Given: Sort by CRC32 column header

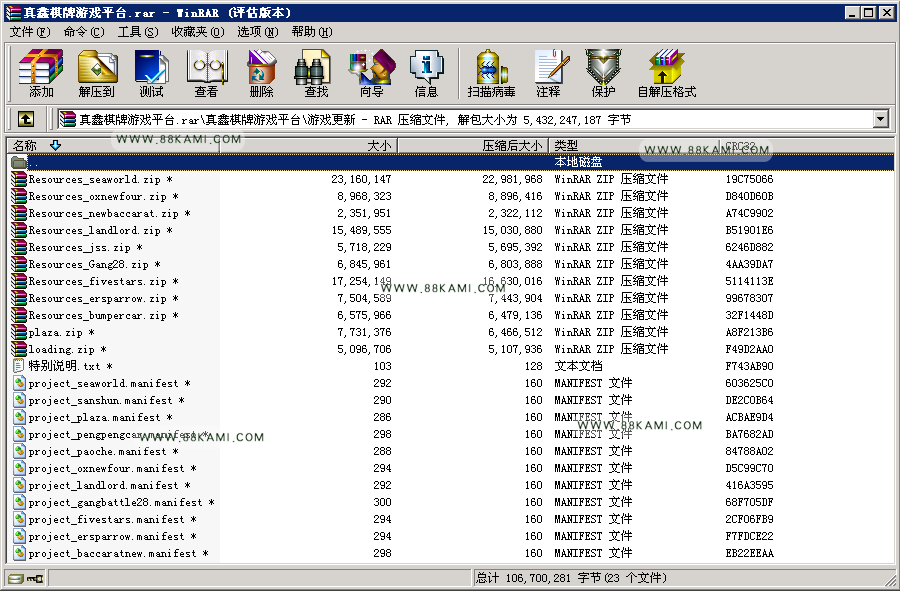Looking at the screenshot, I should (x=806, y=146).
